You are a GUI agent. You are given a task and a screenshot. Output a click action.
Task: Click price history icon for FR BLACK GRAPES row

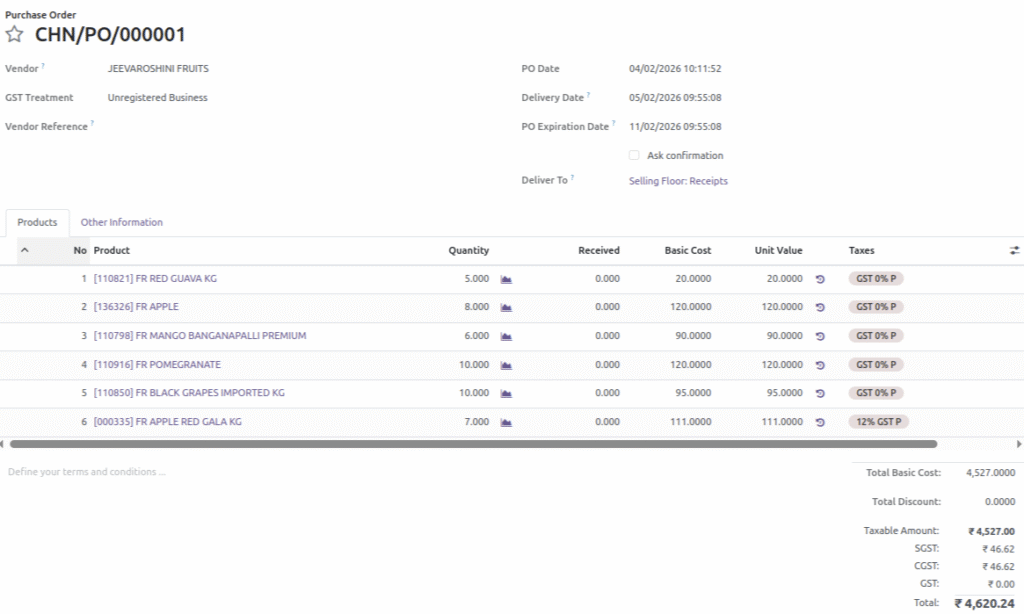coord(820,394)
